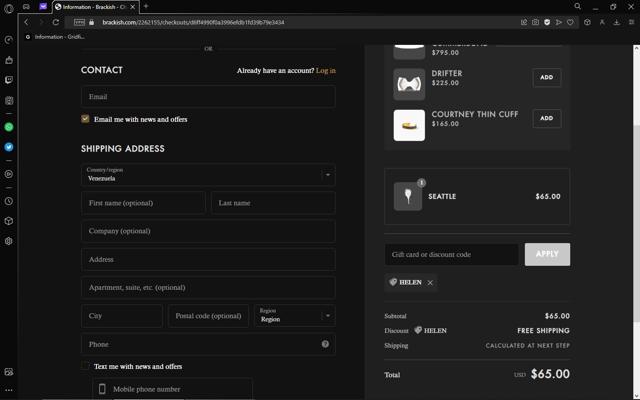This screenshot has width=640, height=400.
Task: Add page to bookmarks heart icon
Action: (570, 22)
